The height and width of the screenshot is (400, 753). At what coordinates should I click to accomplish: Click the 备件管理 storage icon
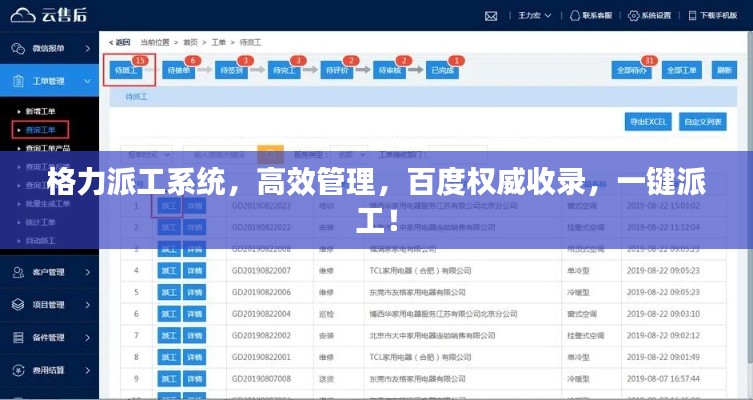pyautogui.click(x=18, y=337)
